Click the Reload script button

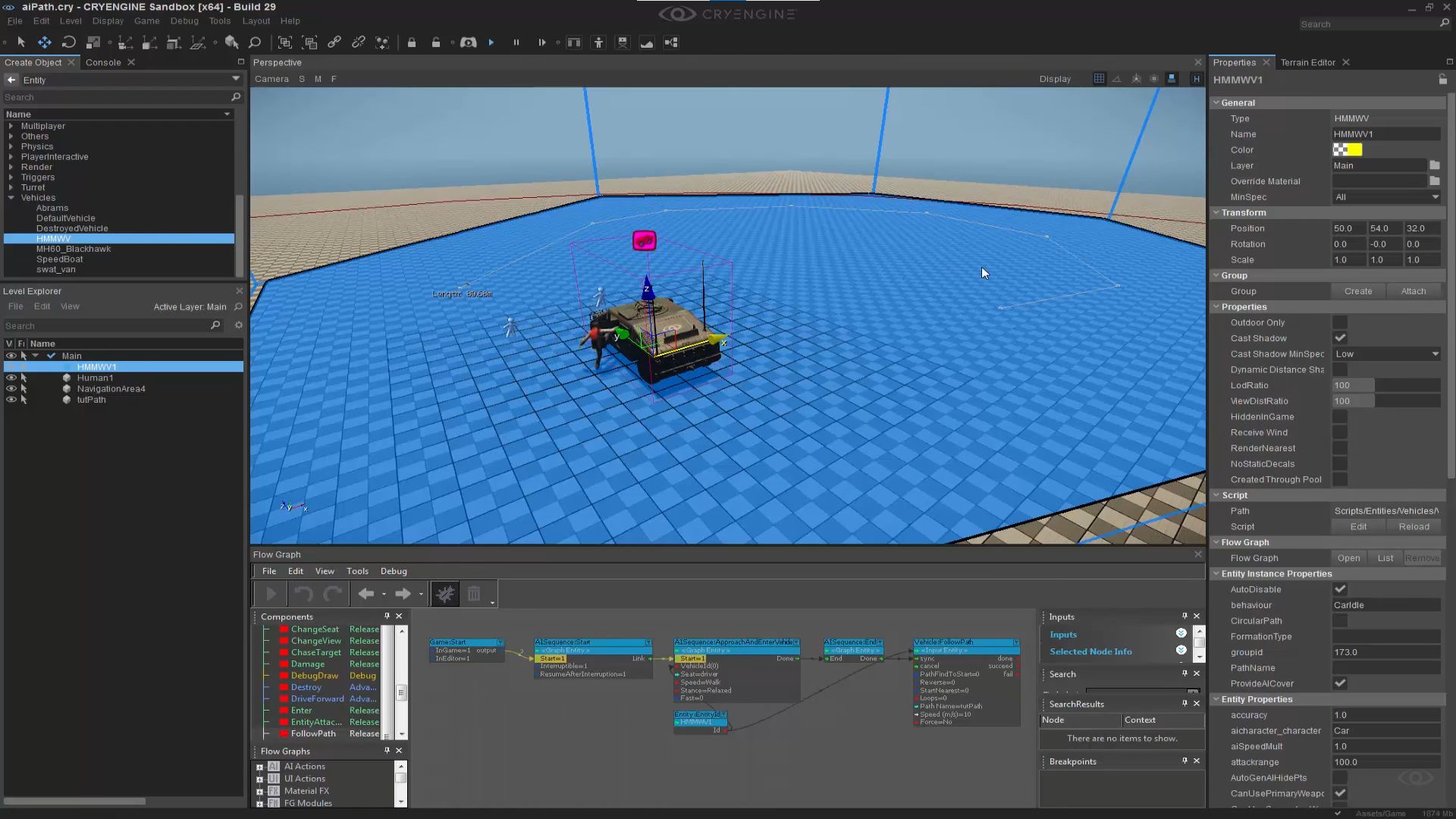click(1414, 526)
